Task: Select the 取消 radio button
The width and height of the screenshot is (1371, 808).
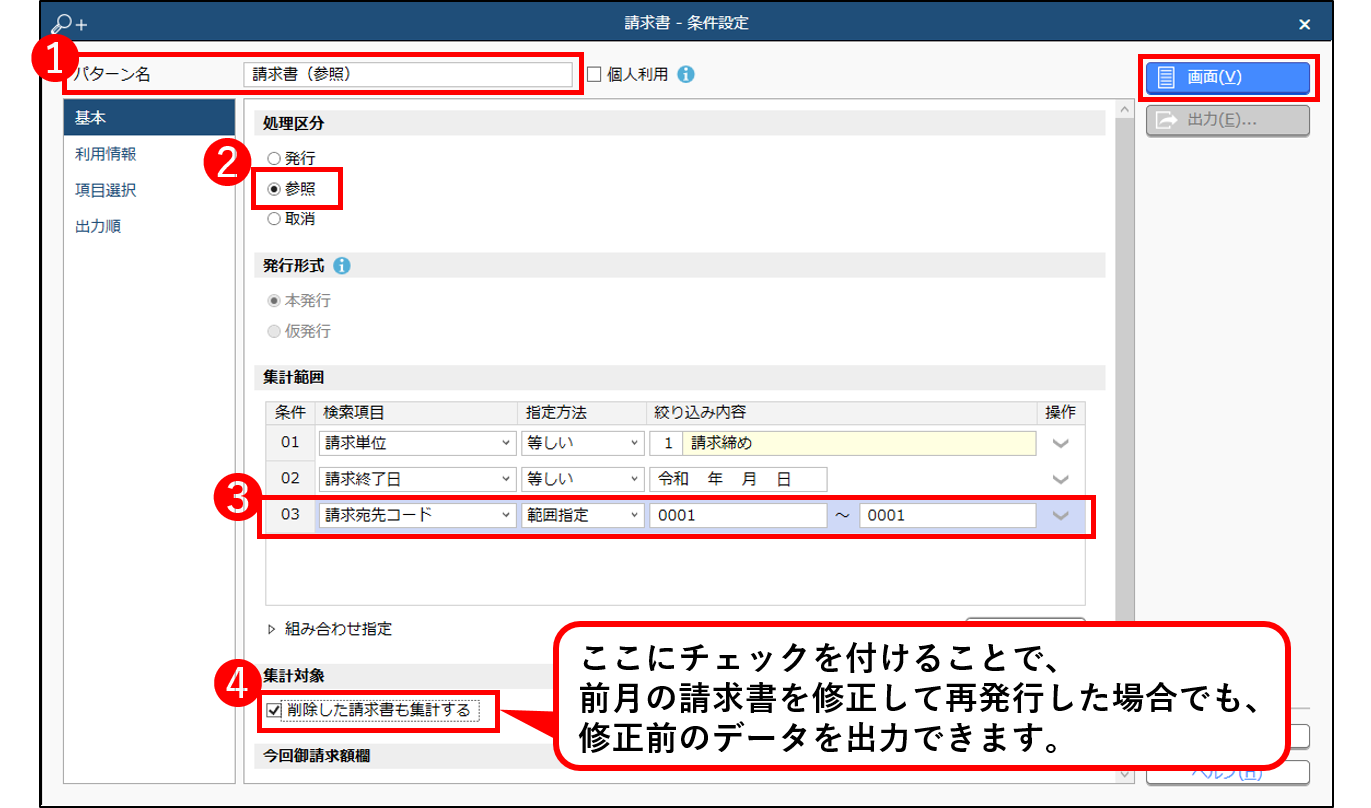Action: click(x=274, y=219)
